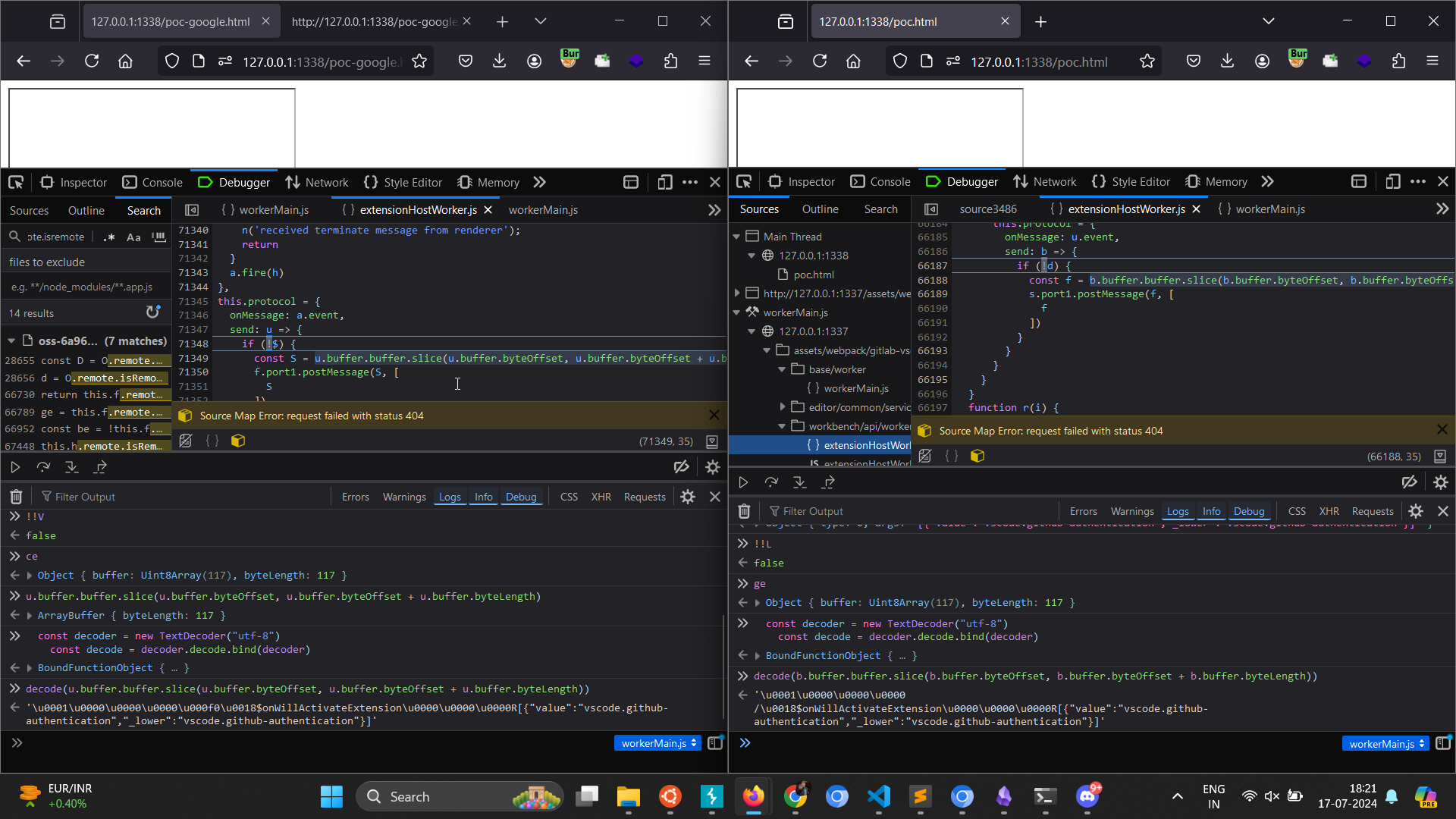The width and height of the screenshot is (1456, 819).
Task: Click the element picker in left DevTools
Action: 16,182
